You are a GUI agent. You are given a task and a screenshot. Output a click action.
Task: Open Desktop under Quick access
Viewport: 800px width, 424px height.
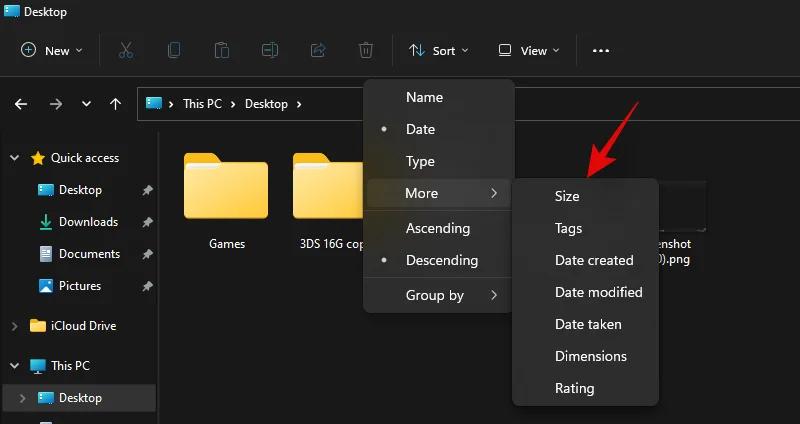pos(79,190)
